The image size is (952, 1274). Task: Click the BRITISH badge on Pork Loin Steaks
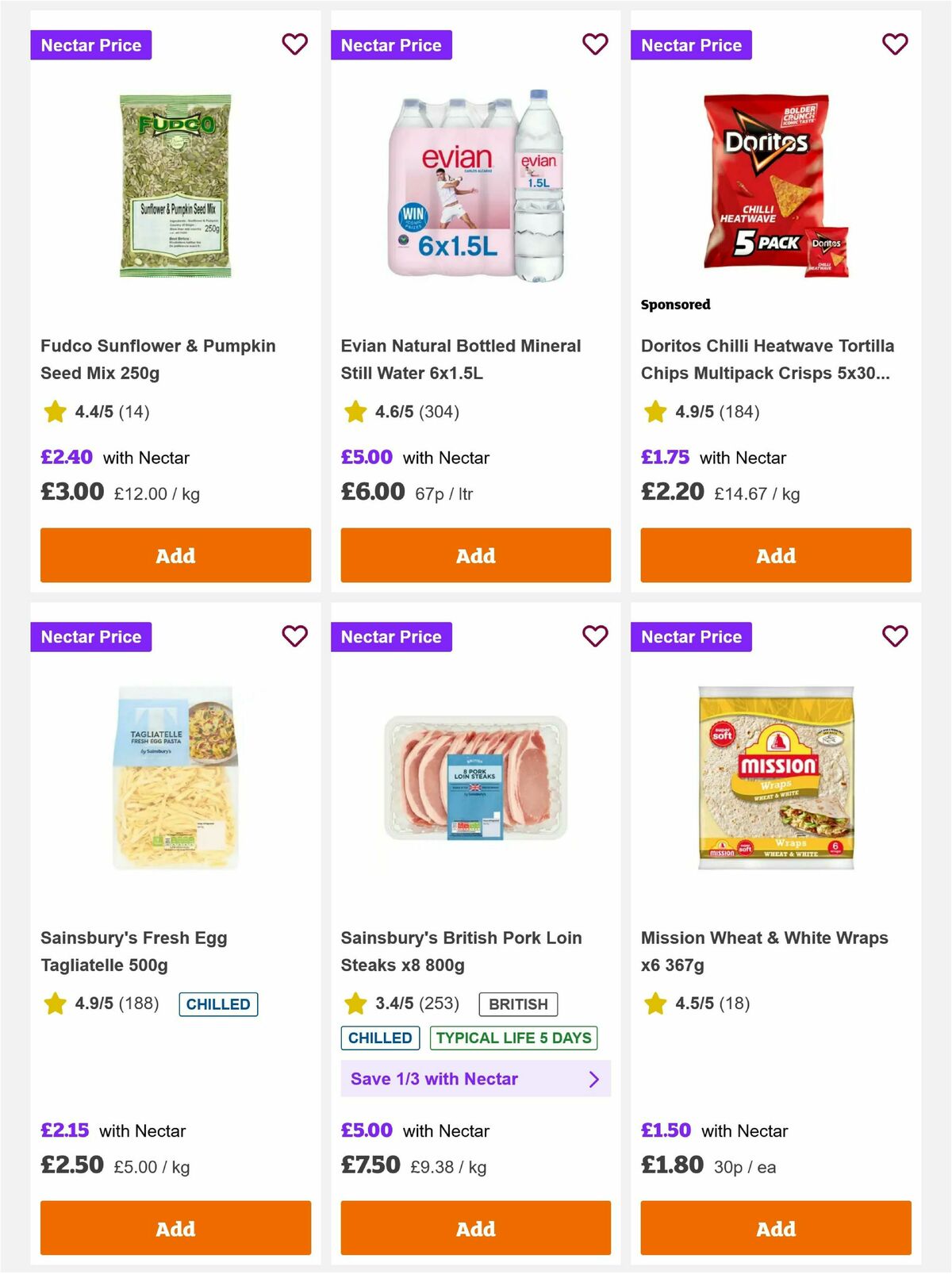[519, 1004]
